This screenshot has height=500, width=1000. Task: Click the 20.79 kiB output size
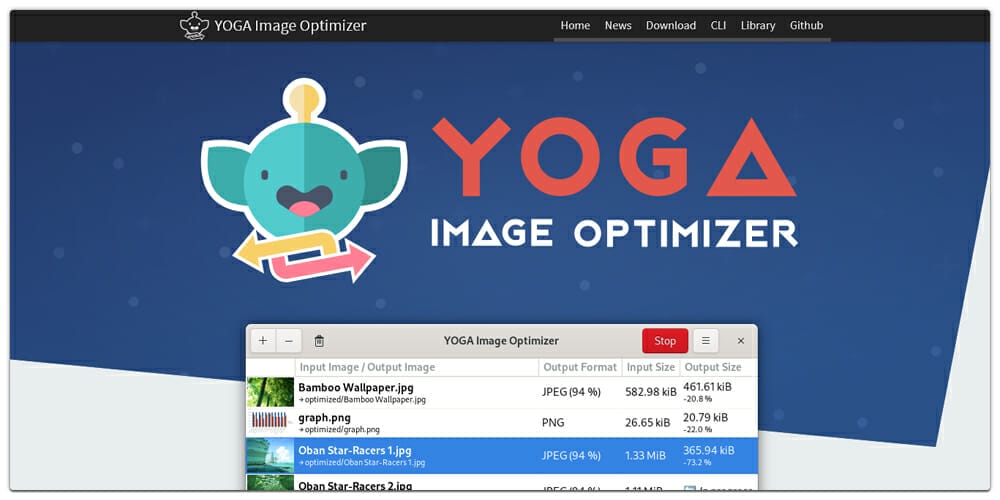click(x=705, y=417)
